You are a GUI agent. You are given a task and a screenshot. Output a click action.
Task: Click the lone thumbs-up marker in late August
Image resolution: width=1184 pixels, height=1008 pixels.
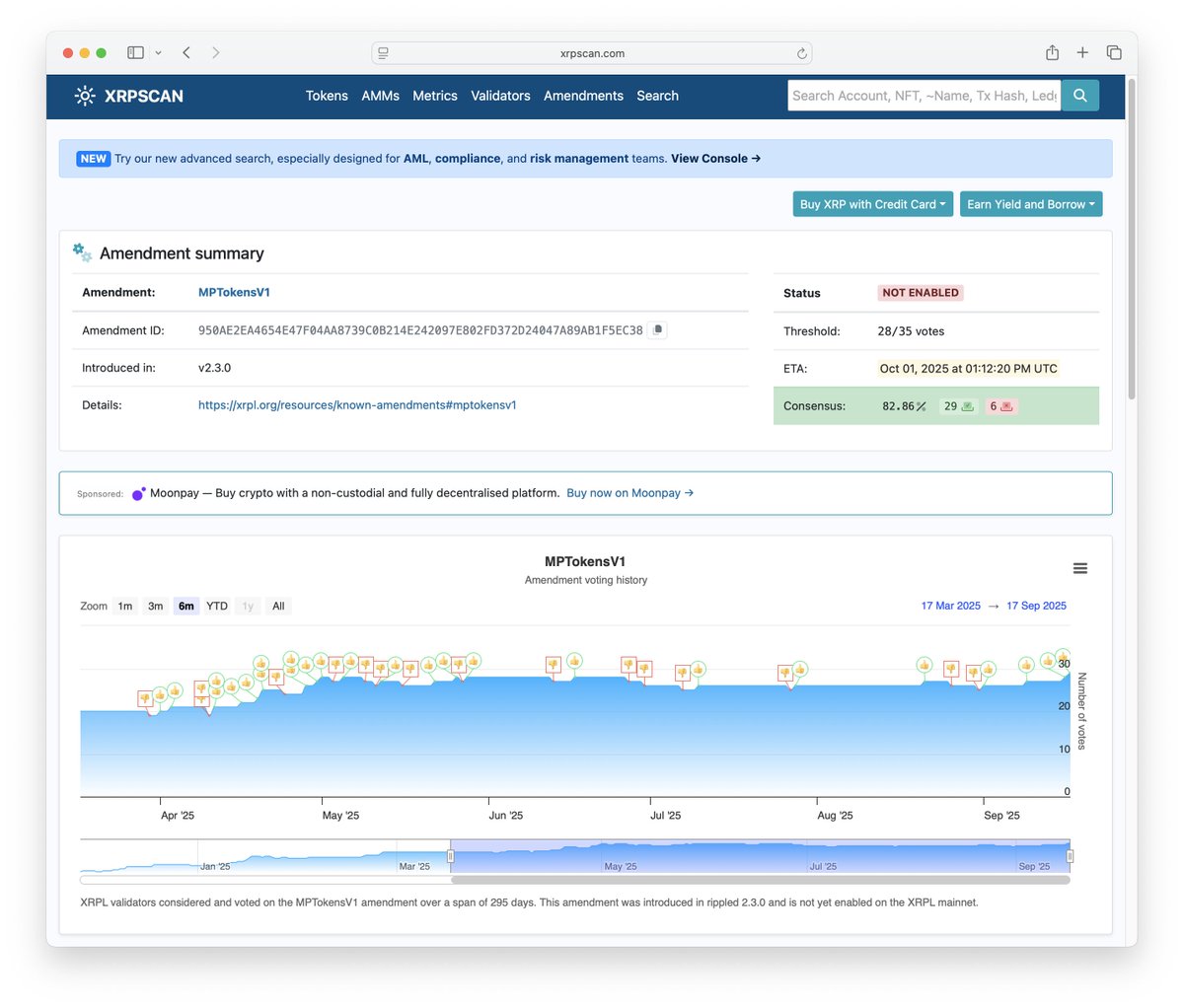pos(925,665)
